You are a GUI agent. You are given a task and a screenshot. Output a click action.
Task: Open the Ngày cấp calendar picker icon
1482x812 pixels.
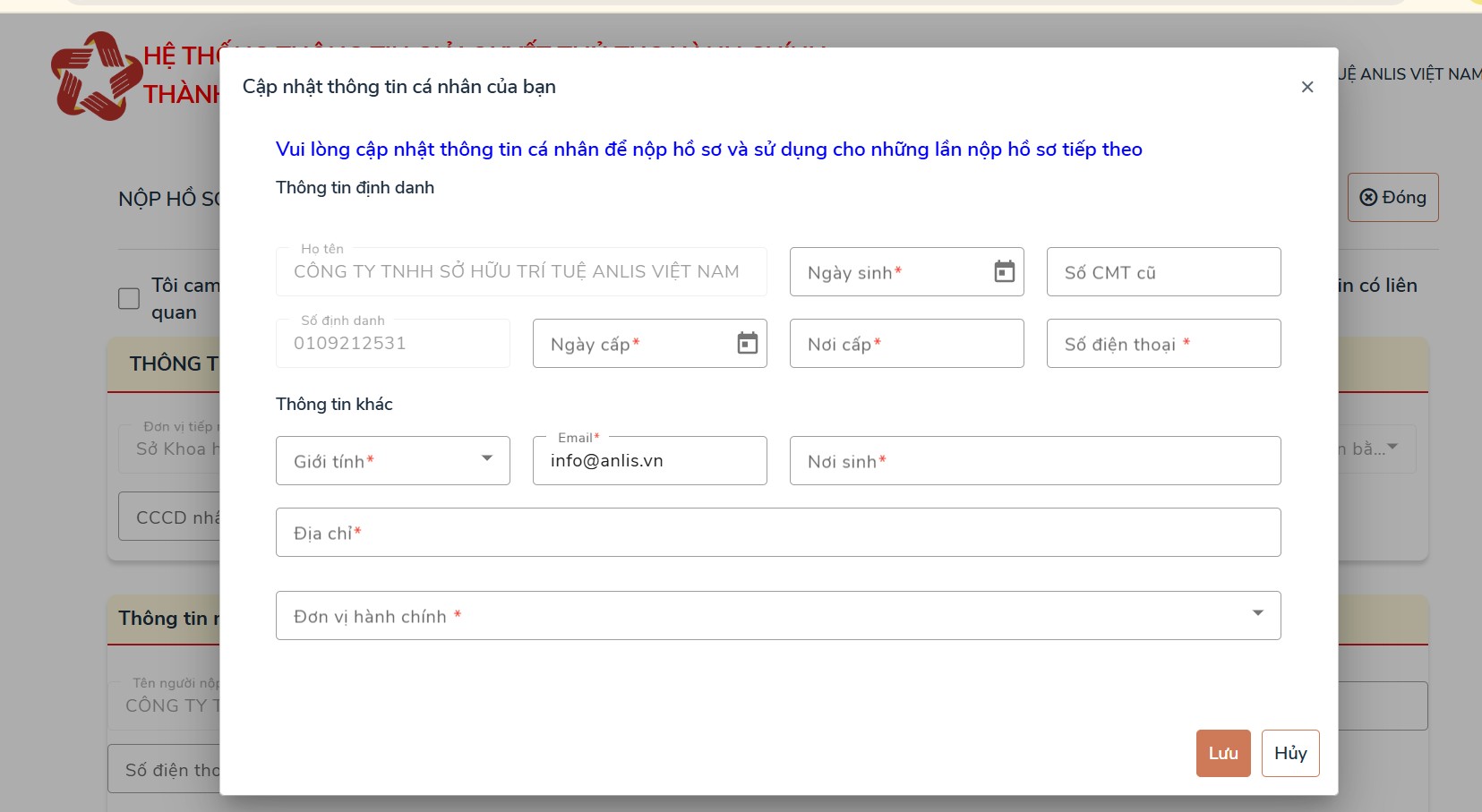747,343
